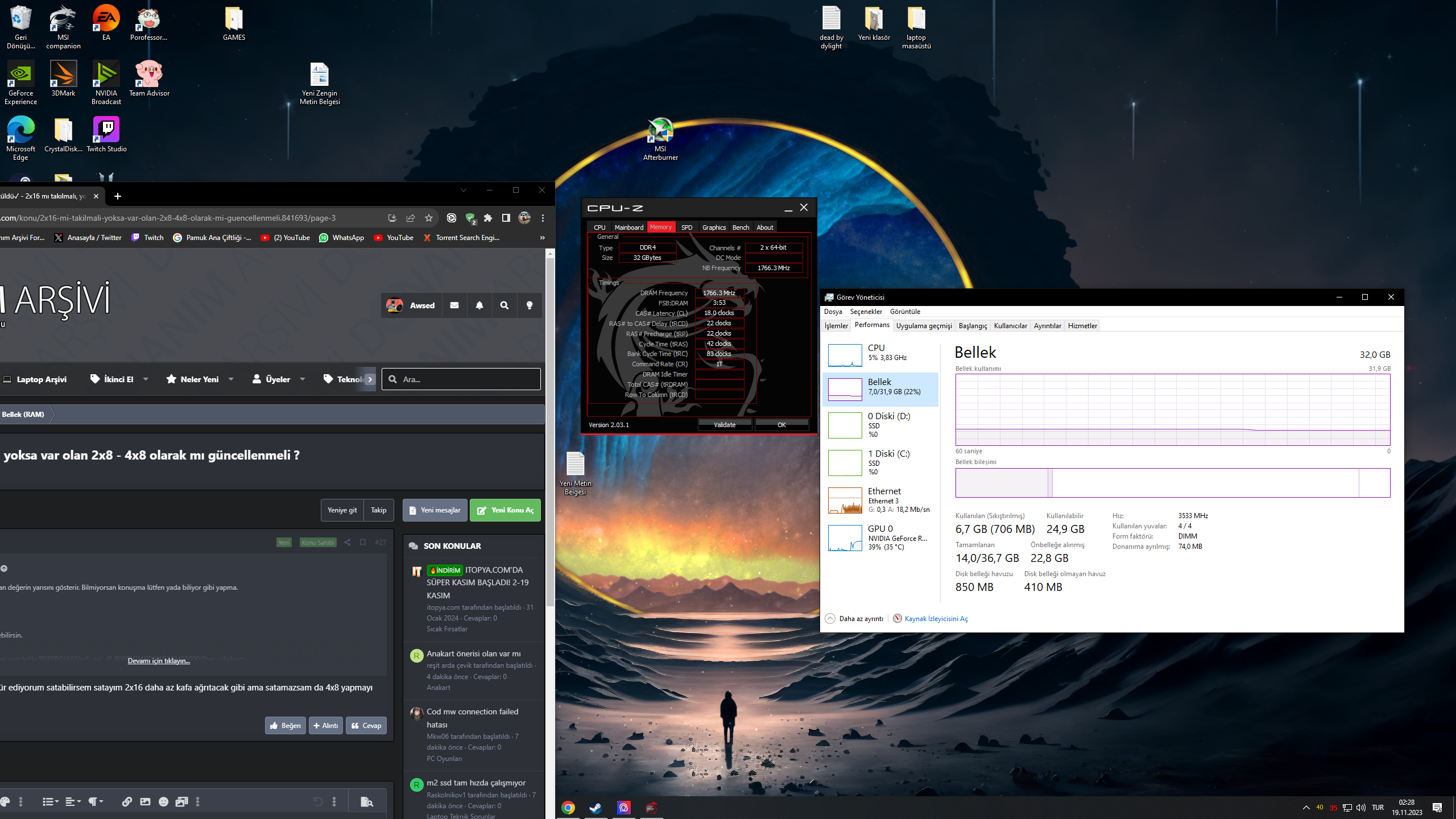The width and height of the screenshot is (1456, 819).
Task: Expand the Üyeler menu arrow
Action: click(303, 379)
